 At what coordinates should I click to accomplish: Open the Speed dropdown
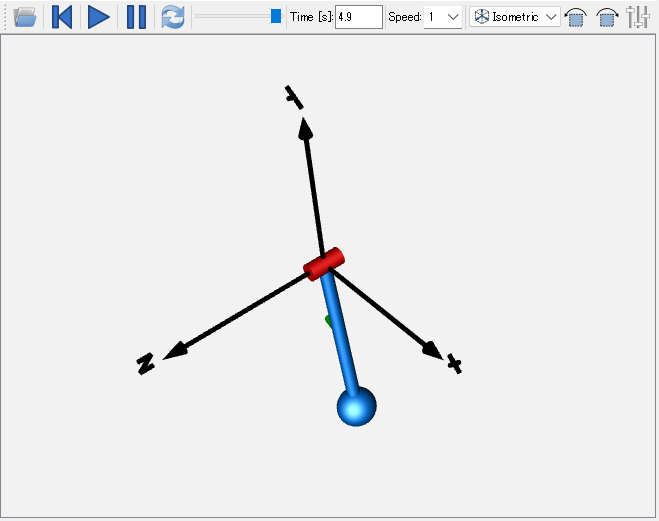(443, 17)
